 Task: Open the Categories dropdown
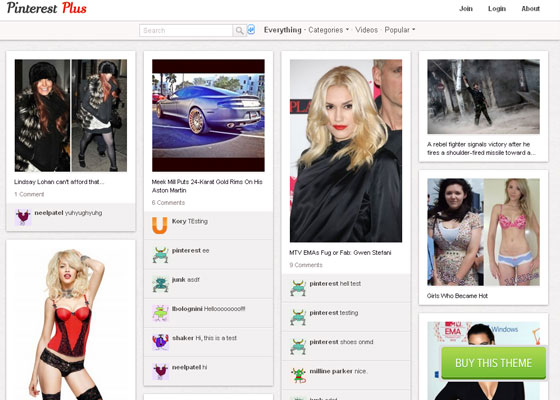tap(328, 30)
